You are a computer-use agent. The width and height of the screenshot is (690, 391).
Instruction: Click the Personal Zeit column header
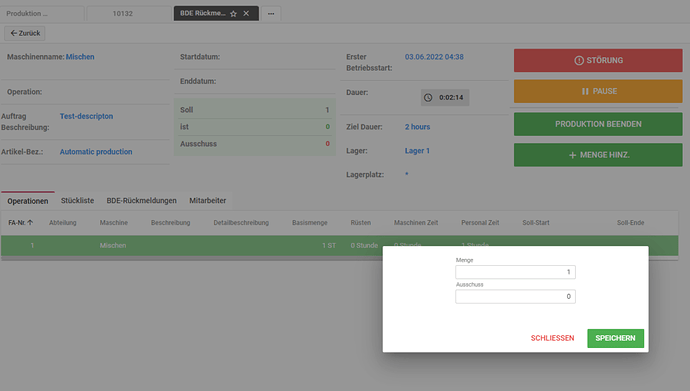(x=480, y=223)
